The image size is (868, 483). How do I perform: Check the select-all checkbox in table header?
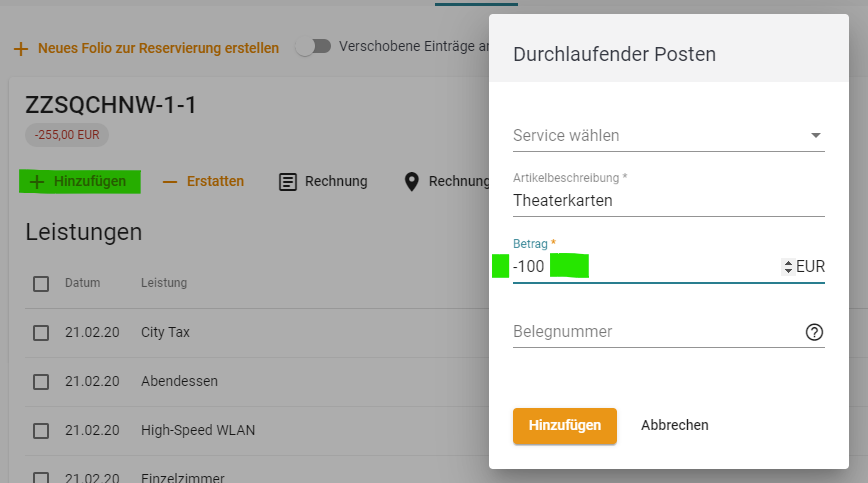[x=41, y=284]
